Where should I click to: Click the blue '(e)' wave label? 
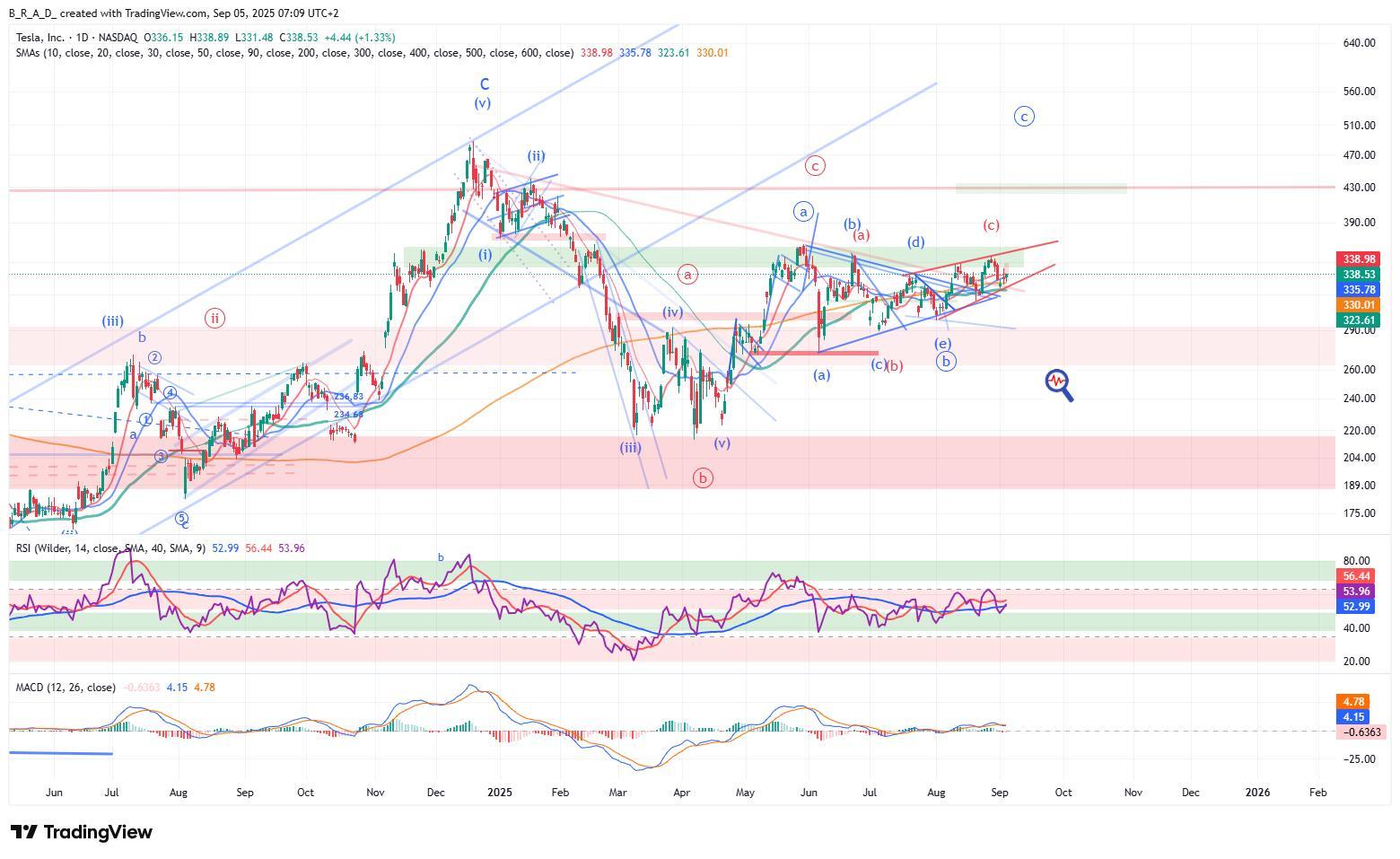(942, 344)
